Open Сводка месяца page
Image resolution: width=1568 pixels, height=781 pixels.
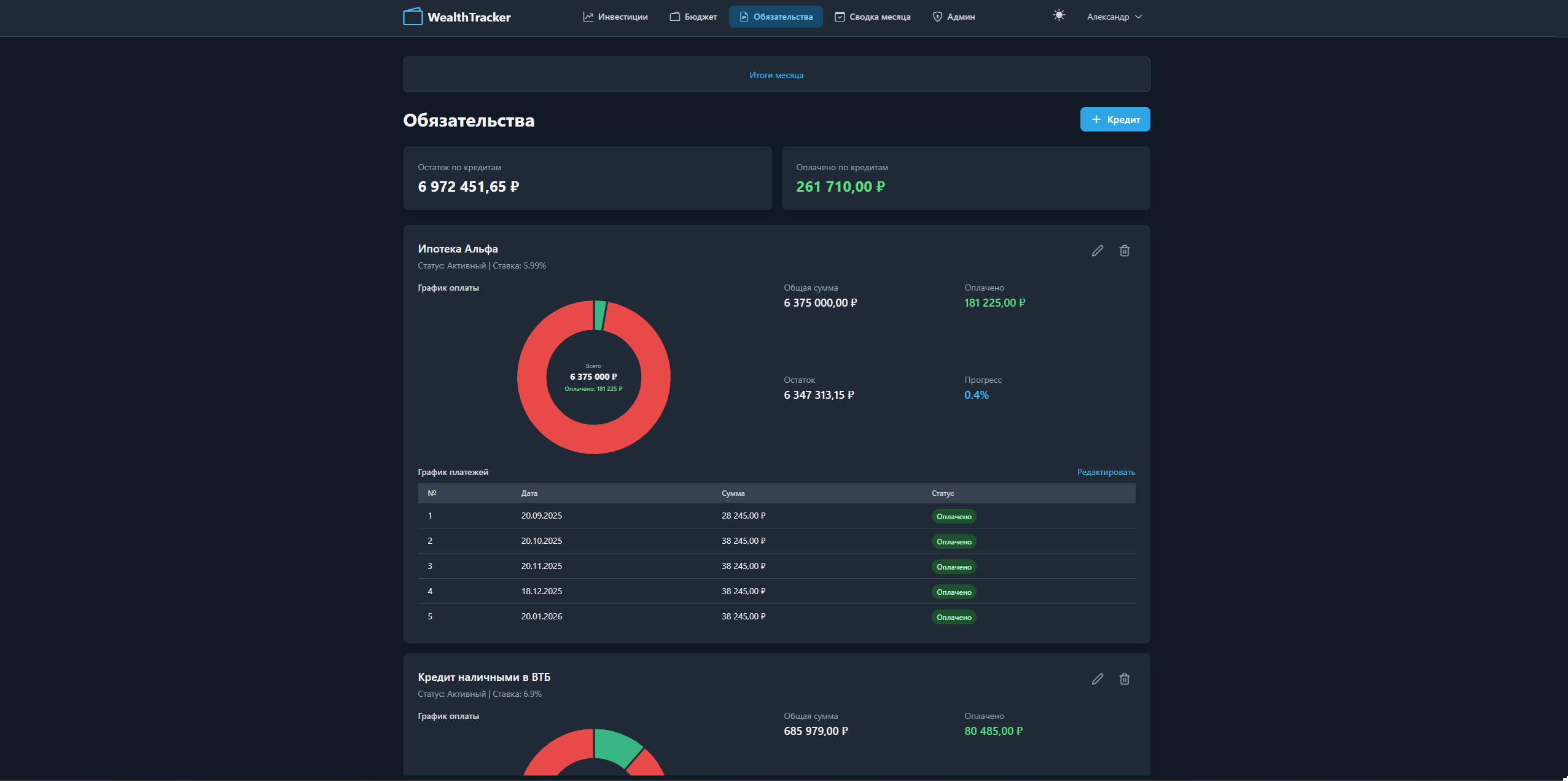(x=873, y=17)
